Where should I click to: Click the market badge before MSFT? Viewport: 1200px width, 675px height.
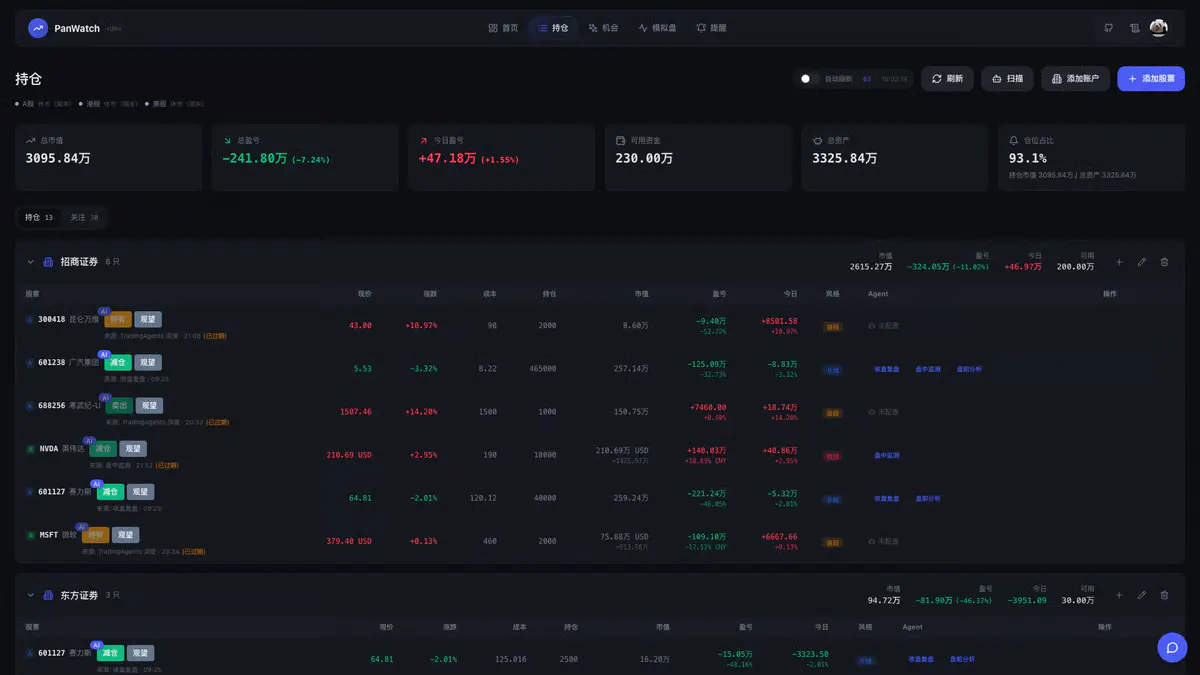point(30,535)
